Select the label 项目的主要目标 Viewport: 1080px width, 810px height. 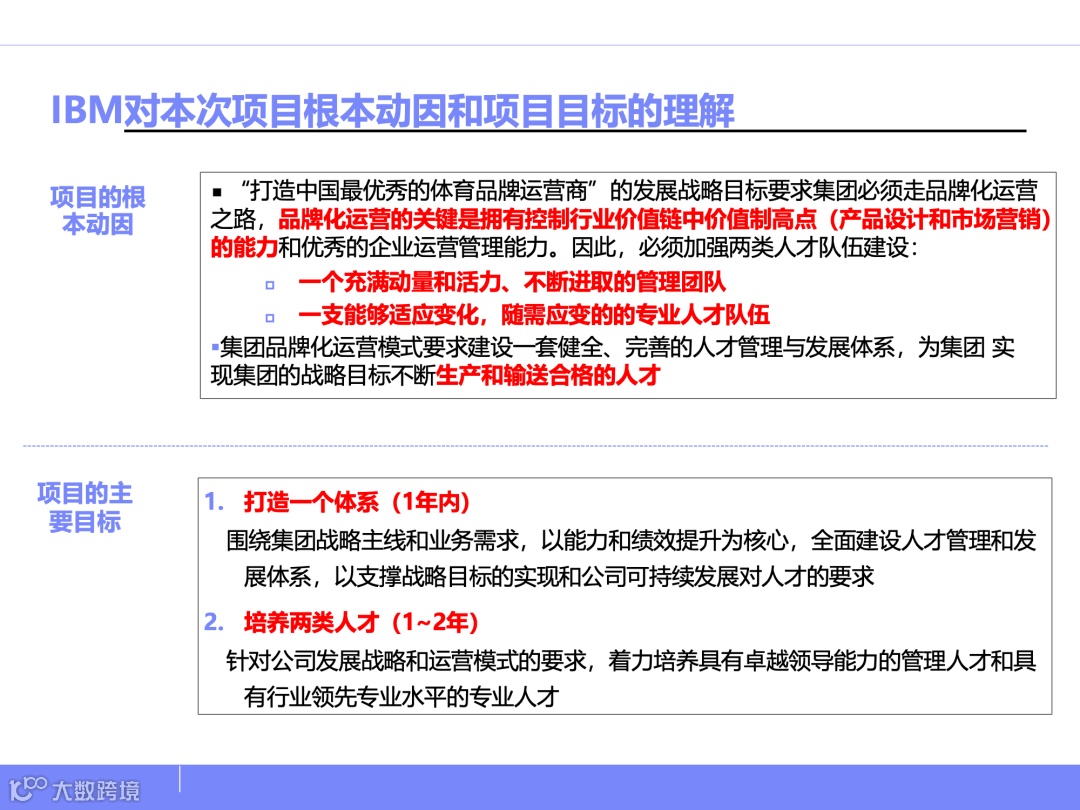pyautogui.click(x=85, y=507)
